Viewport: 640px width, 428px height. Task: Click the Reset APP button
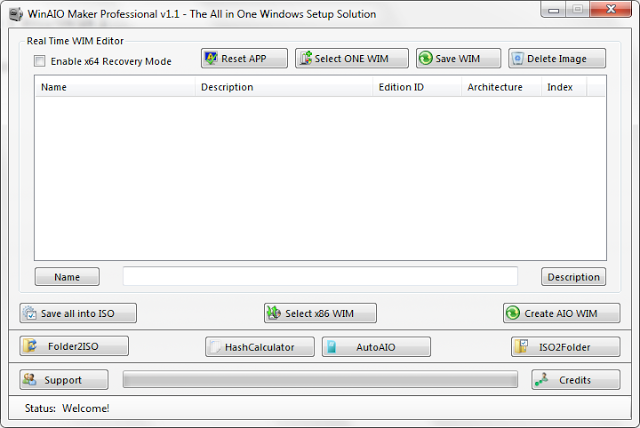tap(244, 58)
